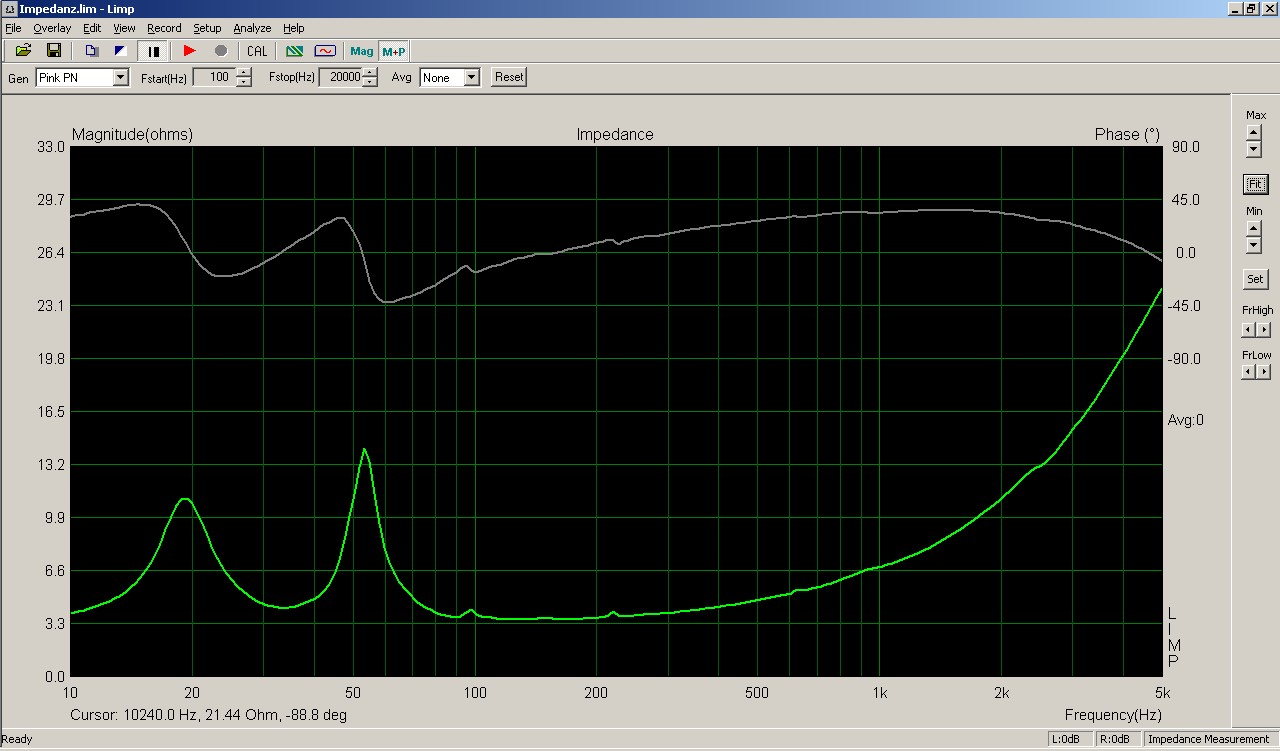Switch to Mag magnitude-only view

tap(361, 51)
